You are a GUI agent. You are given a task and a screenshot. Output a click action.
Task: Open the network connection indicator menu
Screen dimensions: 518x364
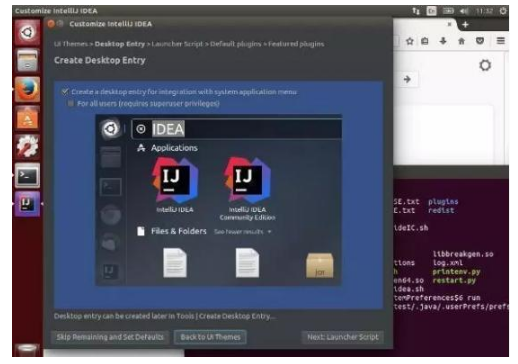point(416,11)
